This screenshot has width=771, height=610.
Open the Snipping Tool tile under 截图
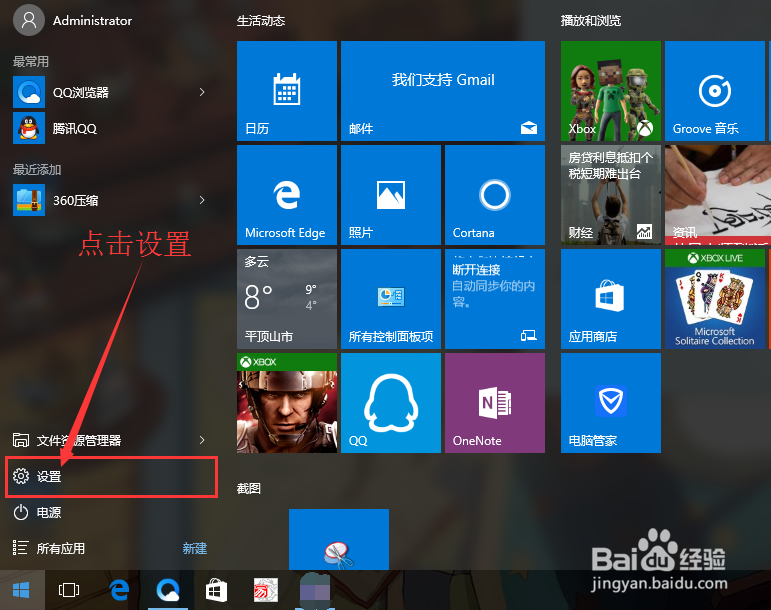coord(339,539)
